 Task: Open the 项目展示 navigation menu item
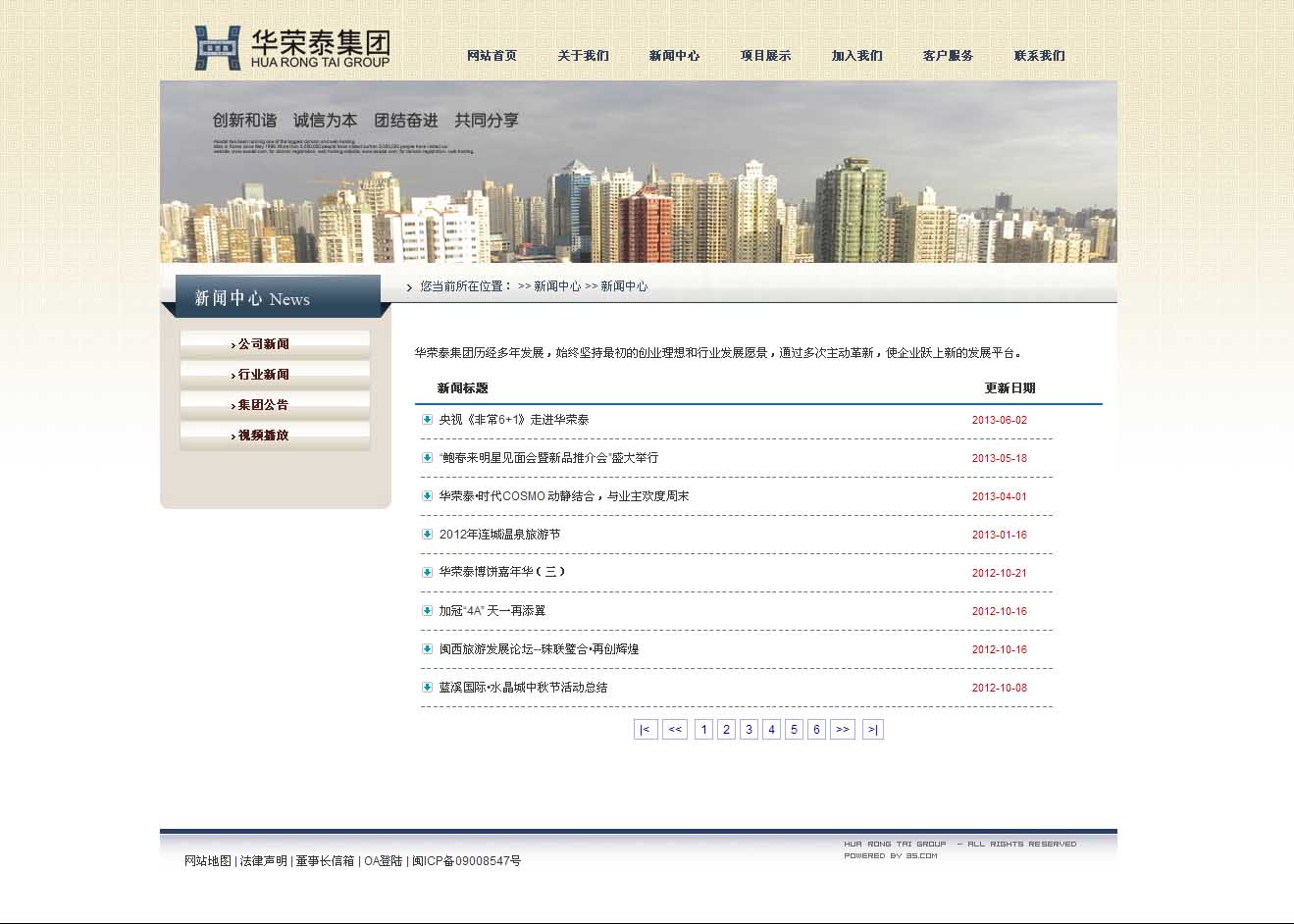765,56
